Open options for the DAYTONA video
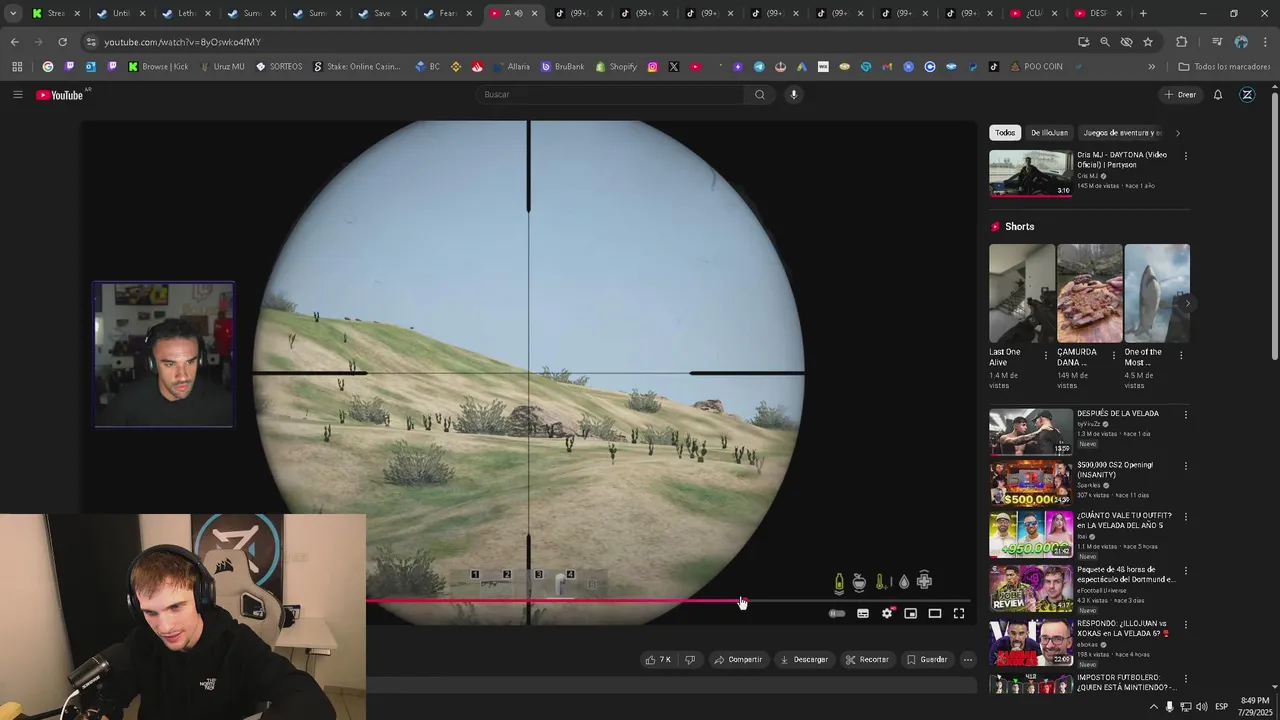1280x720 pixels. [x=1186, y=156]
